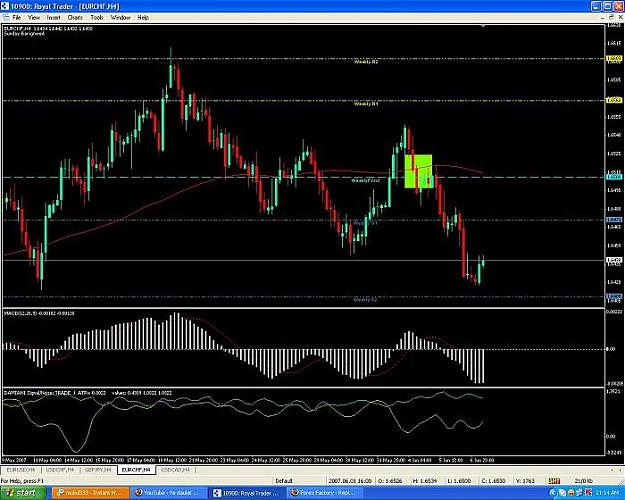Image resolution: width=625 pixels, height=500 pixels.
Task: Click the Weekly R1 line label
Action: coord(366,104)
